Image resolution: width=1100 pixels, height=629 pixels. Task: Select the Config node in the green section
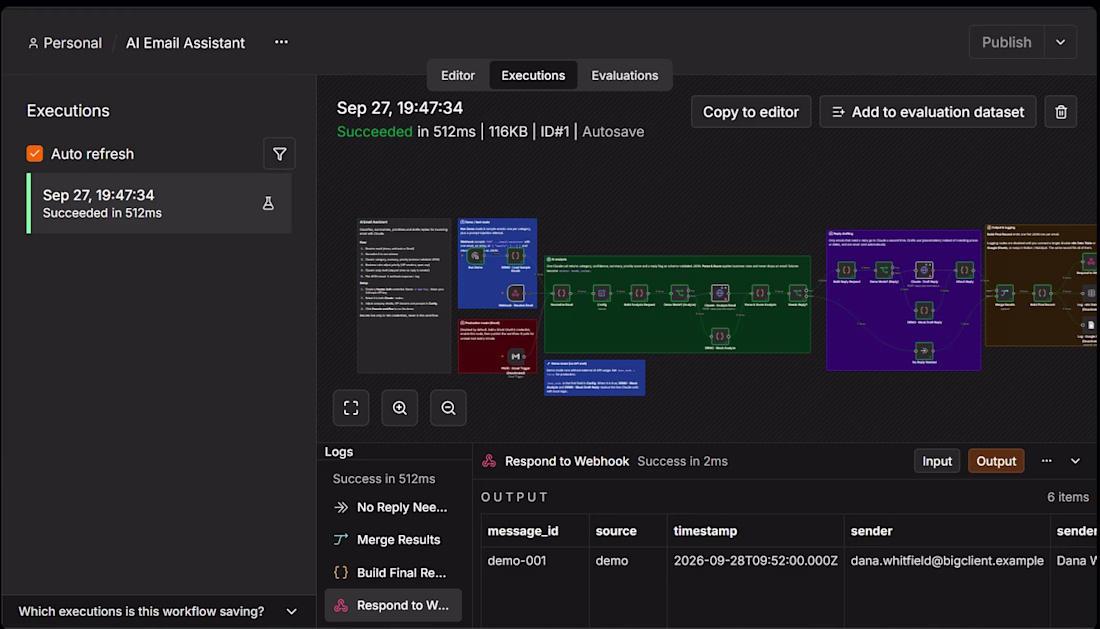coord(601,292)
